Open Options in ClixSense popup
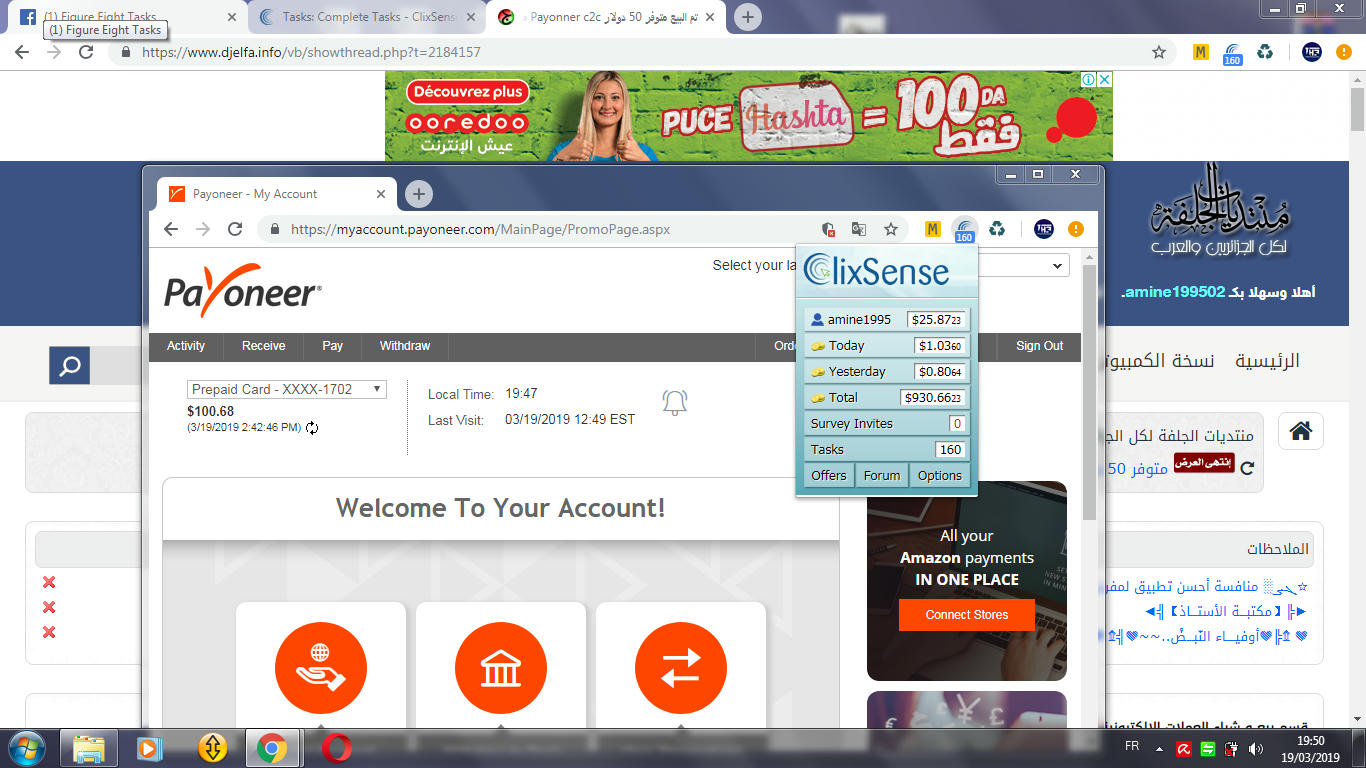Image resolution: width=1366 pixels, height=768 pixels. click(x=940, y=476)
